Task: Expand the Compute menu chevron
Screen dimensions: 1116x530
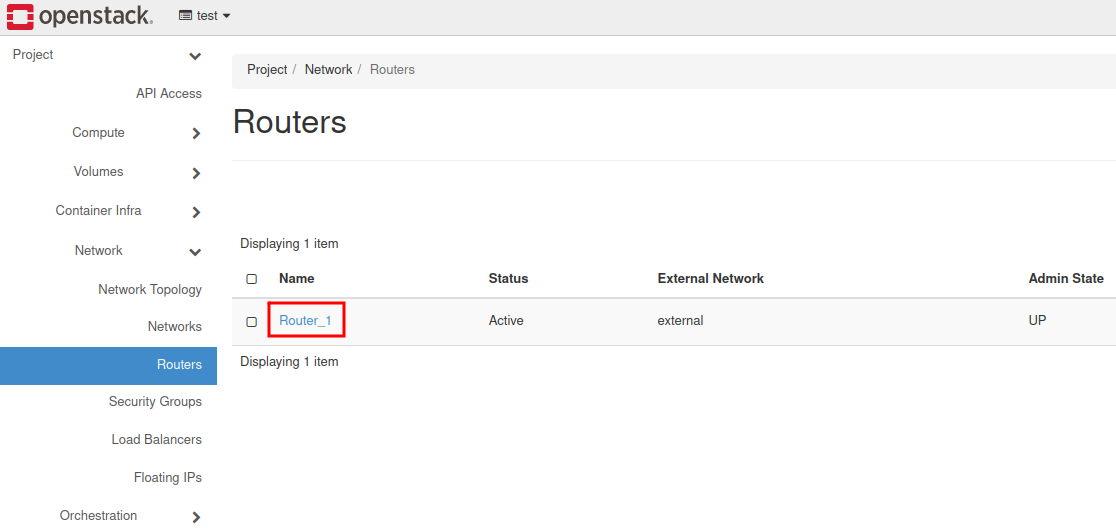Action: point(196,134)
